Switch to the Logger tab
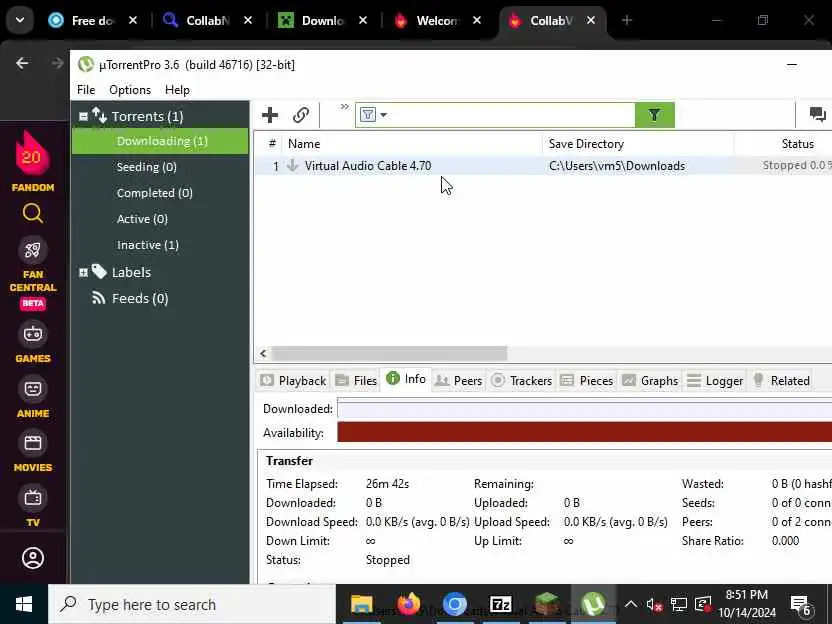Viewport: 832px width, 624px height. (715, 381)
